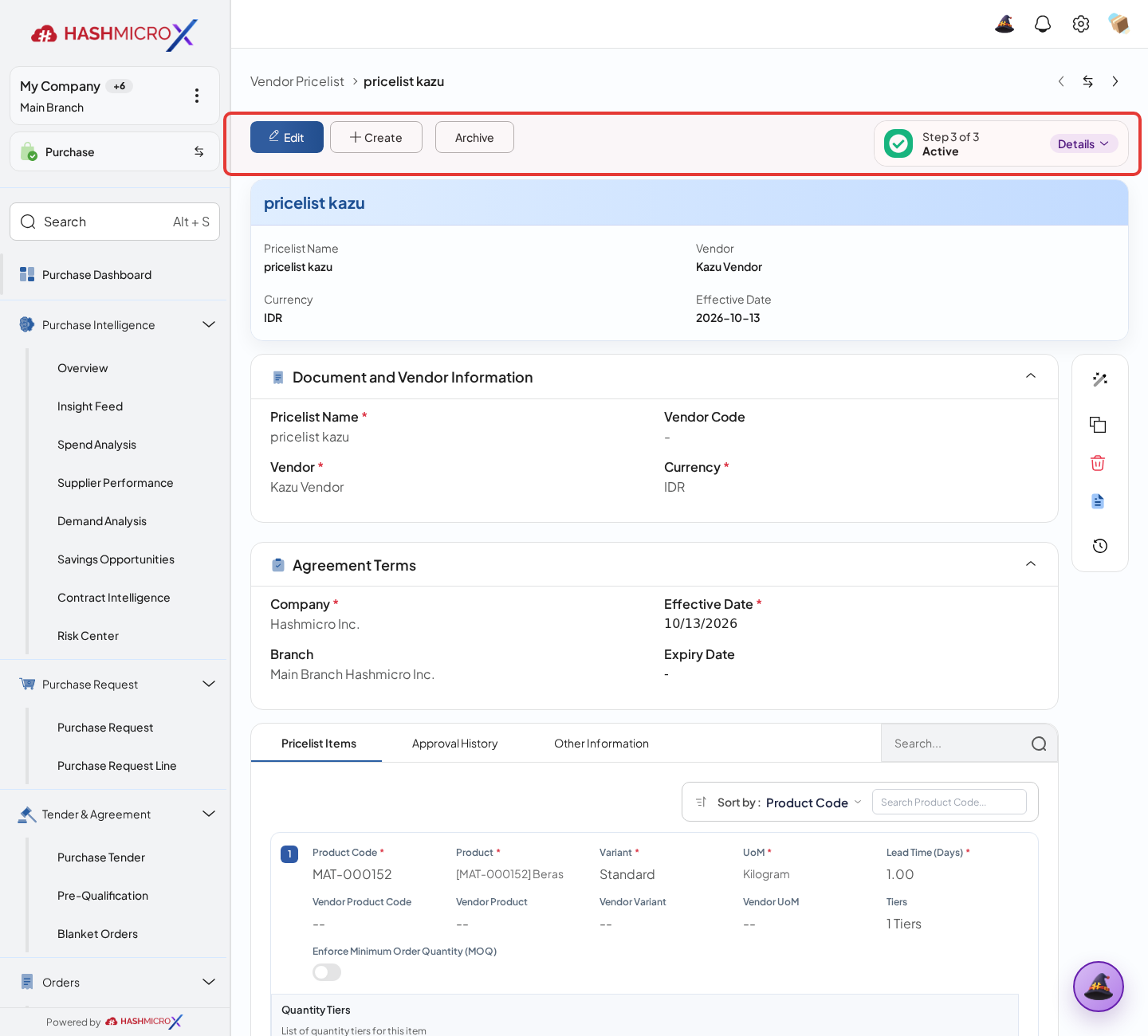Collapse Tender & Agreement menu group
Viewport: 1148px width, 1036px height.
pos(209,814)
